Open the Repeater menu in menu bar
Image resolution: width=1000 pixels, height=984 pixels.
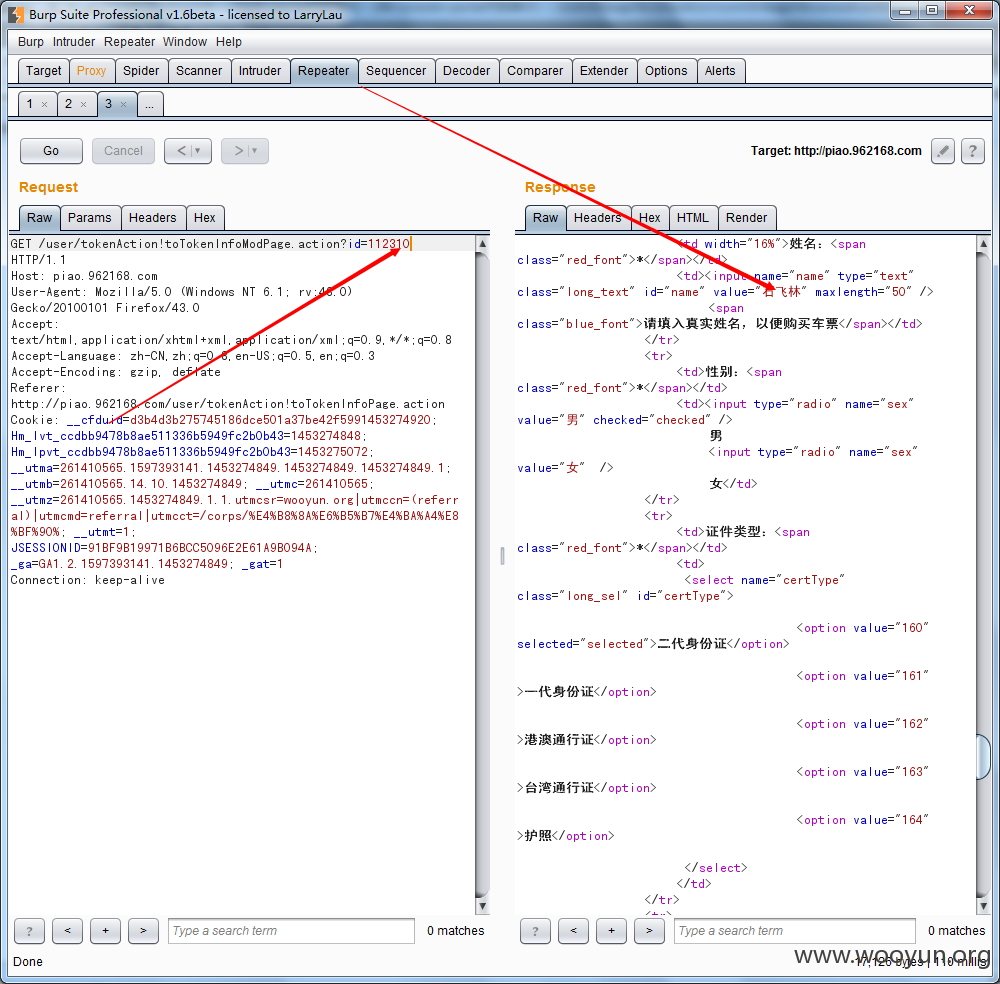pyautogui.click(x=129, y=41)
